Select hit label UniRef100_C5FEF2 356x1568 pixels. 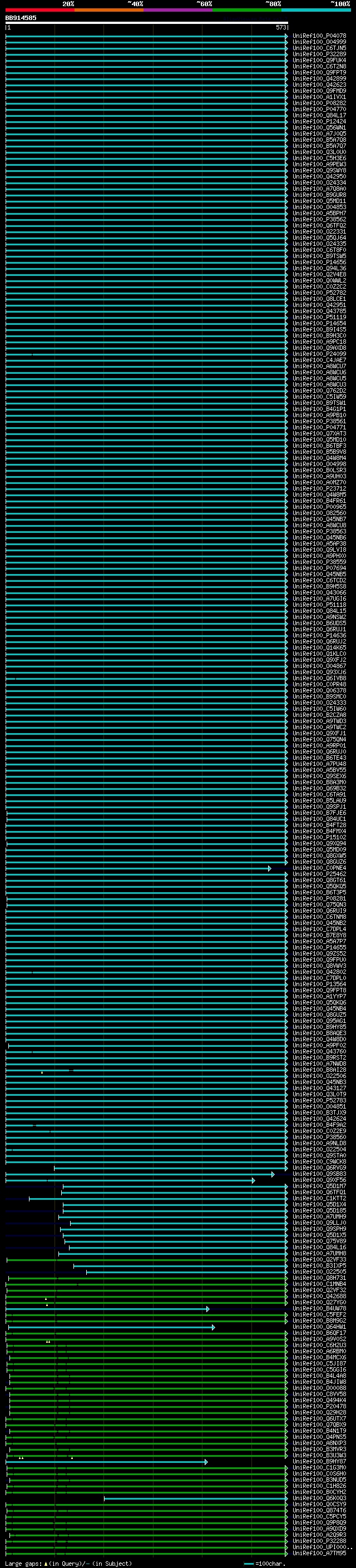pos(319,1314)
